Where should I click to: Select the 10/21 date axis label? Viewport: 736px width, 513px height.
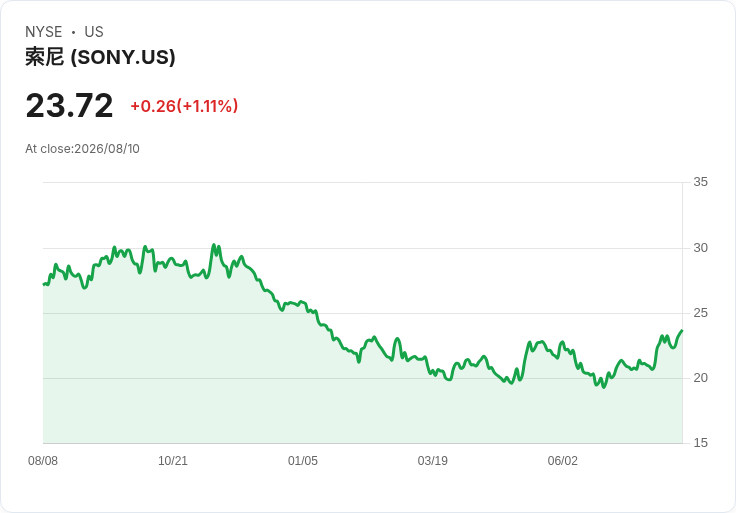coord(173,461)
